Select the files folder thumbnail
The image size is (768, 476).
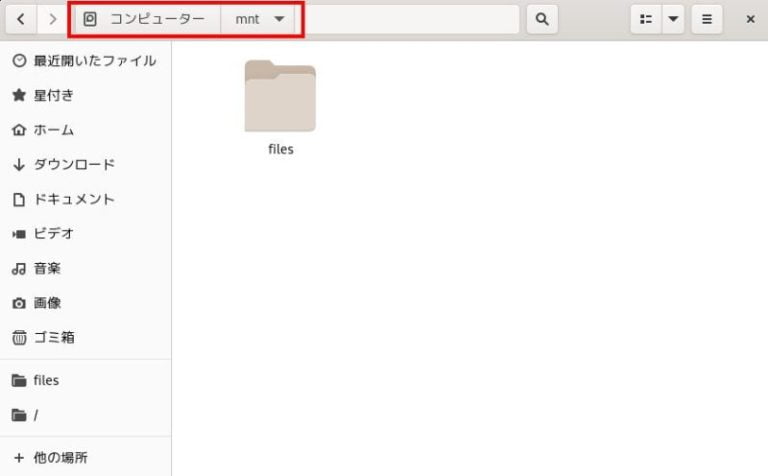pos(280,97)
